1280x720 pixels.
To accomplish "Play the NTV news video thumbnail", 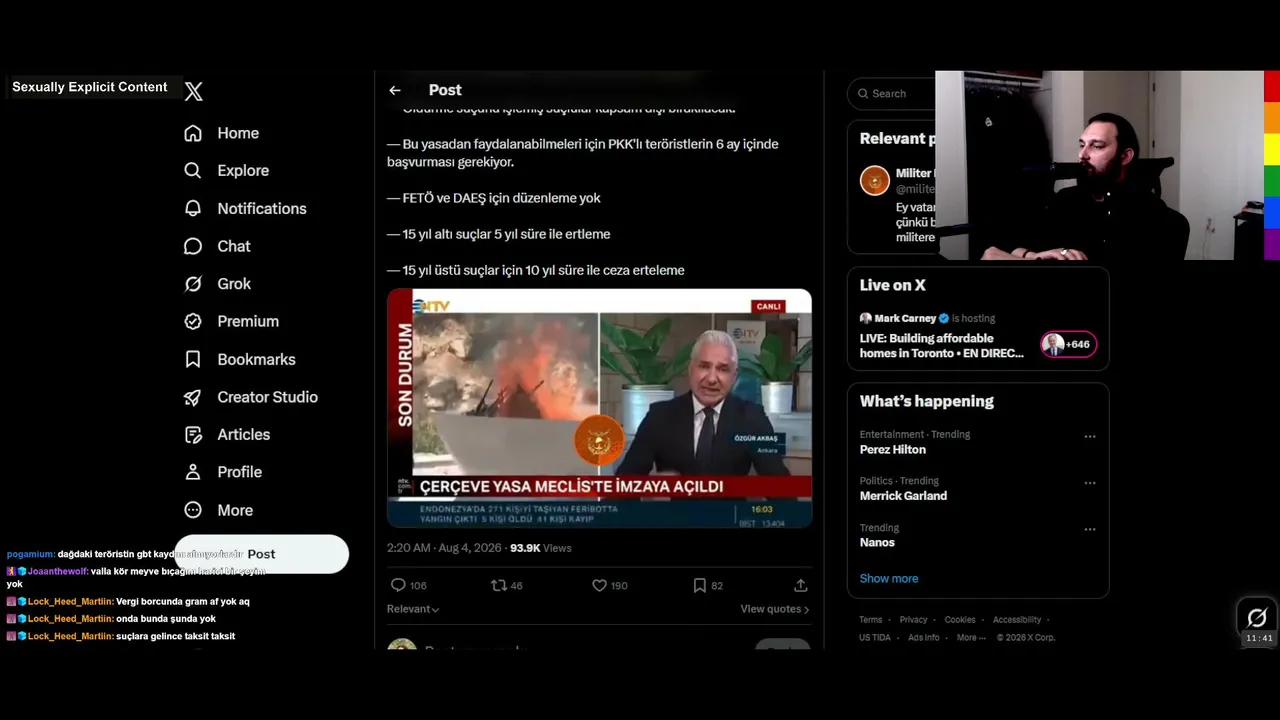I will point(599,408).
